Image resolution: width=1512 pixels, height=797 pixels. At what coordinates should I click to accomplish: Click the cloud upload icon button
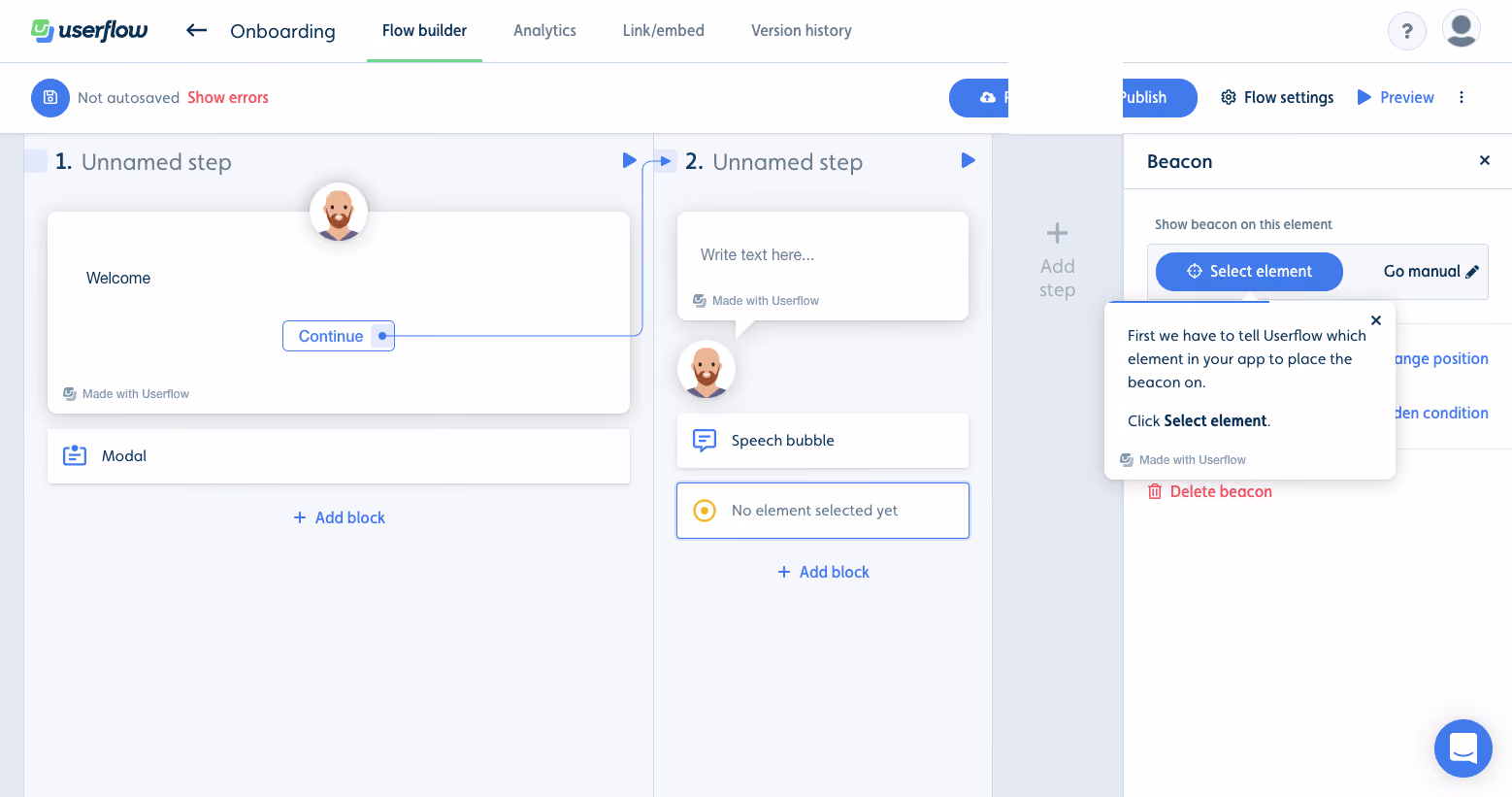(987, 97)
